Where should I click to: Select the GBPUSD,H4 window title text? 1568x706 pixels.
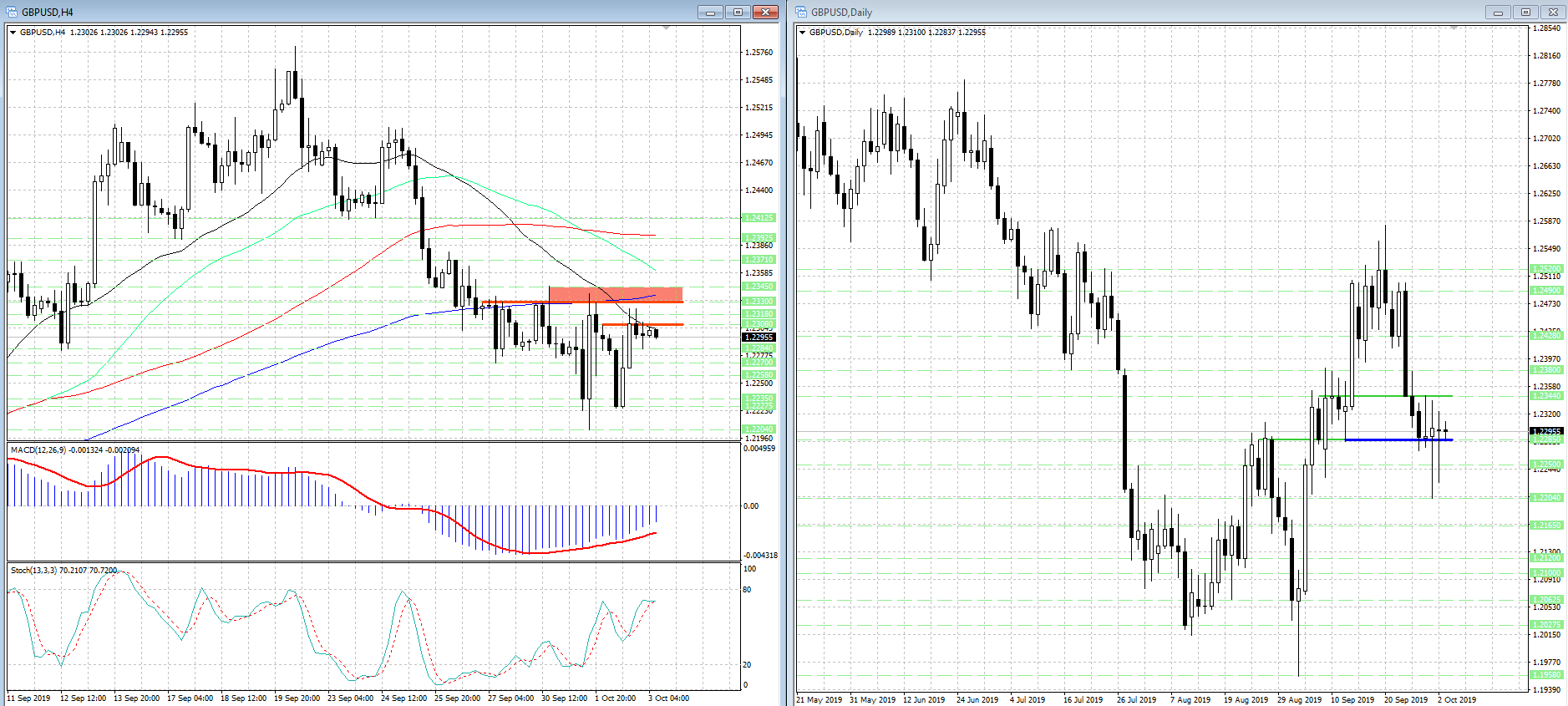[48, 13]
